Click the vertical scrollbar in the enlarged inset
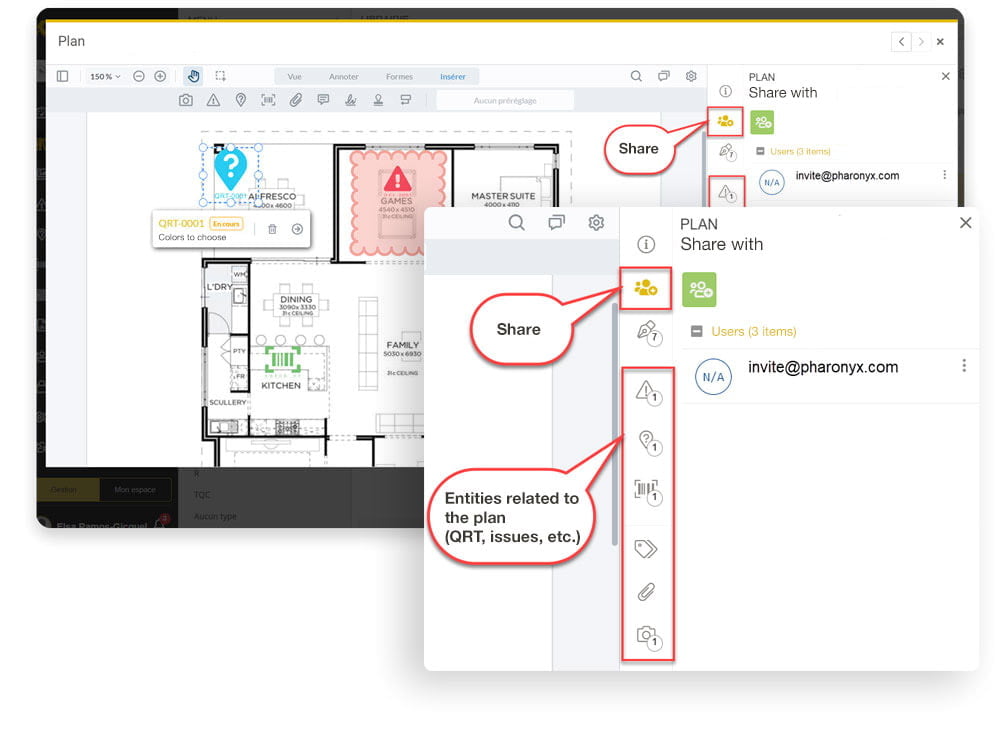The width and height of the screenshot is (1000, 736). click(x=615, y=424)
